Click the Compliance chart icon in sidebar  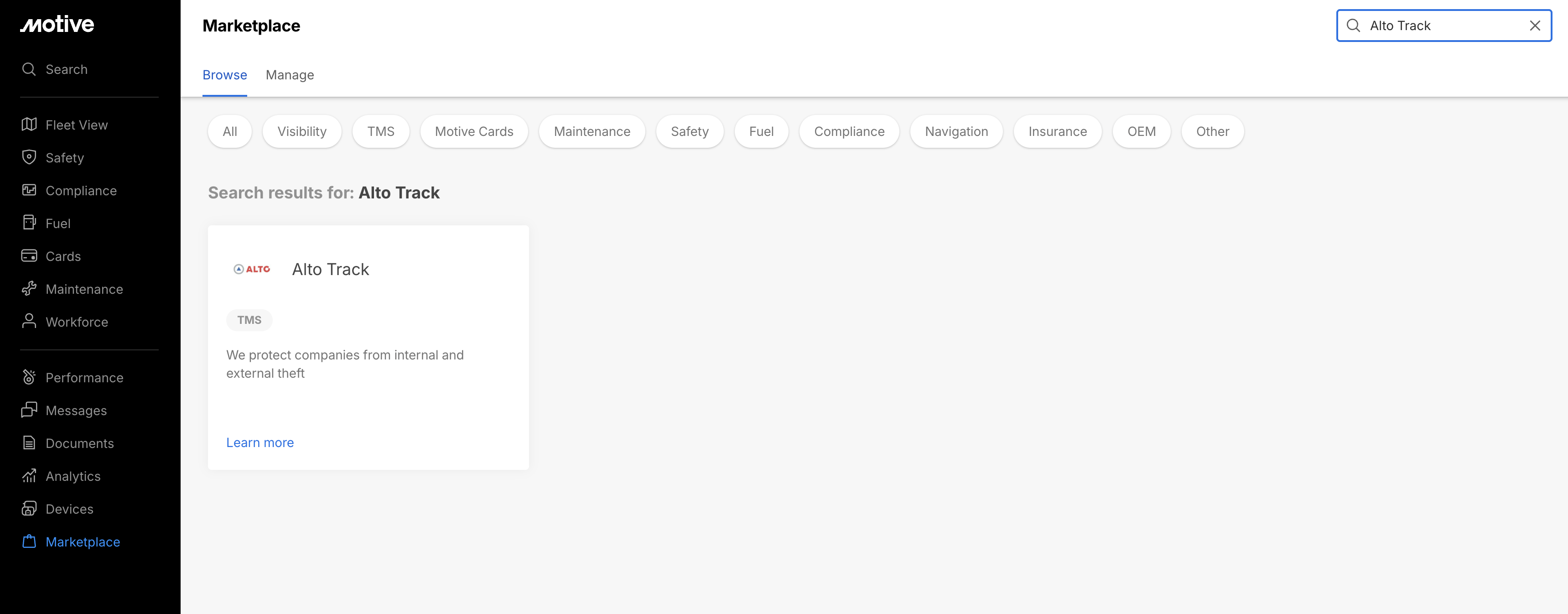pyautogui.click(x=29, y=191)
